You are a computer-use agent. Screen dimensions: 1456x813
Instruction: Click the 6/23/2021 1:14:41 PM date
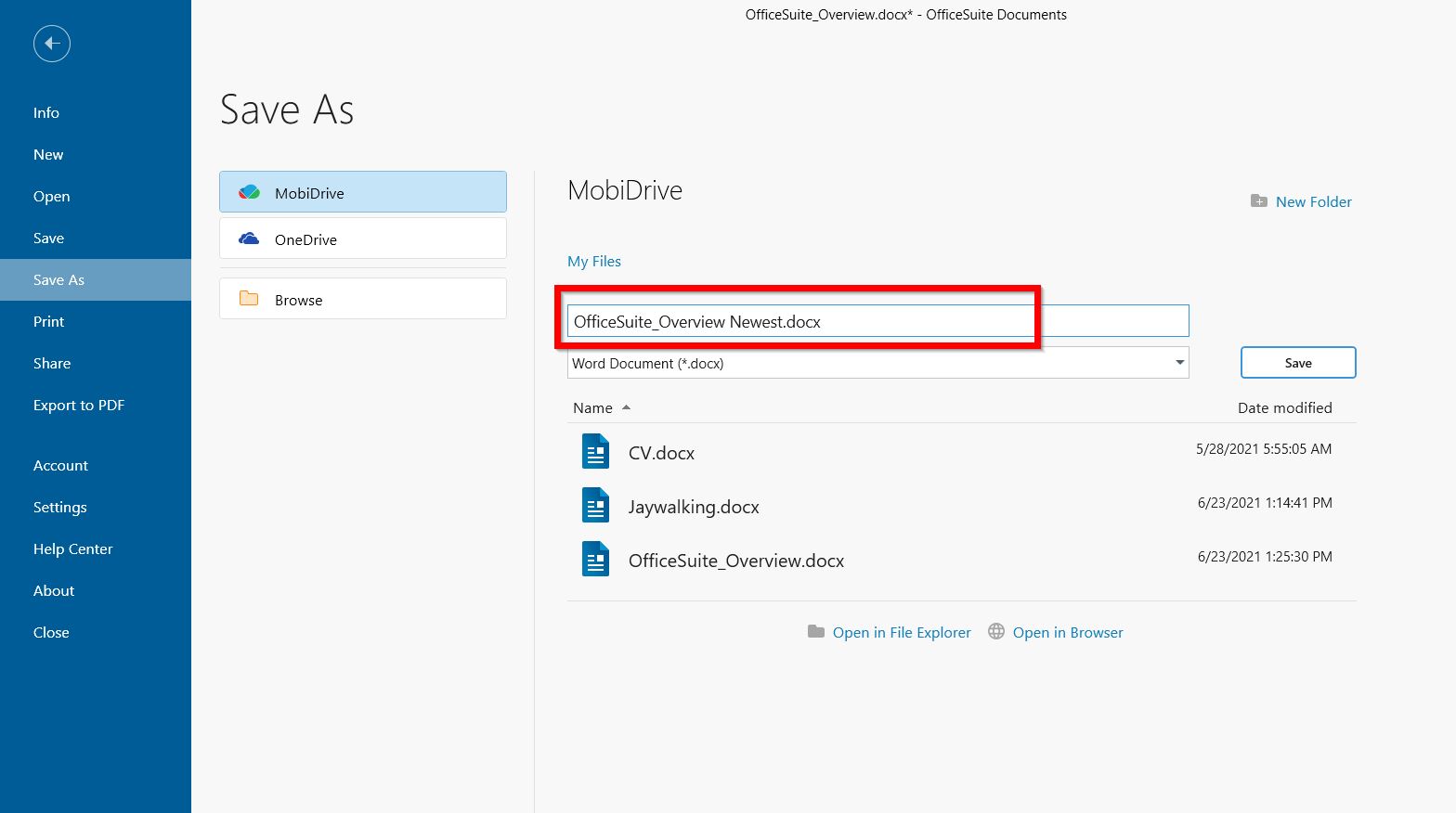1265,502
